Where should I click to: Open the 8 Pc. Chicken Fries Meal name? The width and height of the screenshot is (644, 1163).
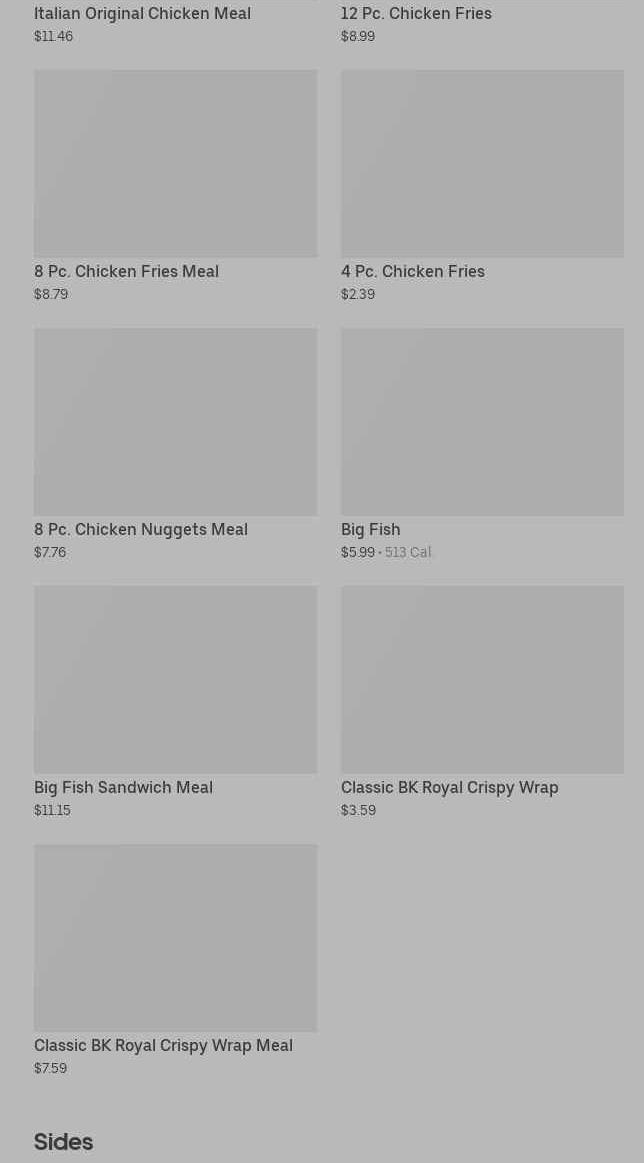coord(126,272)
